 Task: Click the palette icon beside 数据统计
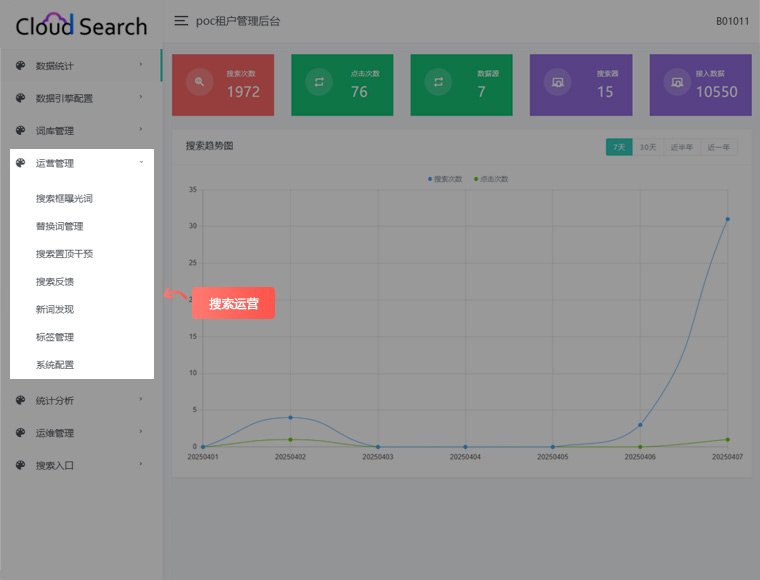point(20,66)
